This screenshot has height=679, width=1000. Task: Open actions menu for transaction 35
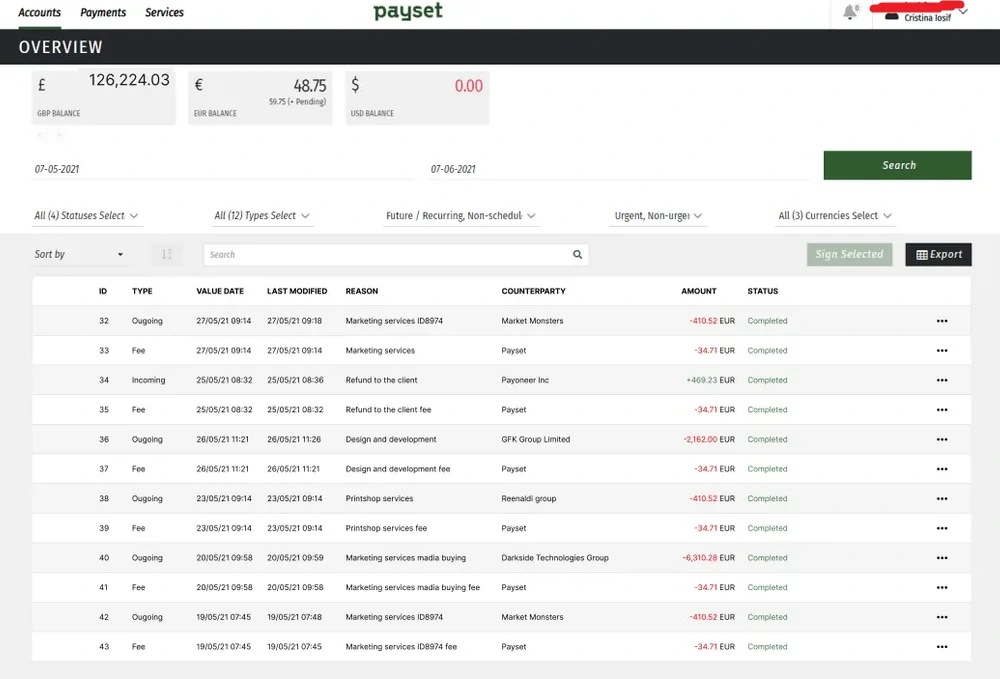coord(941,410)
